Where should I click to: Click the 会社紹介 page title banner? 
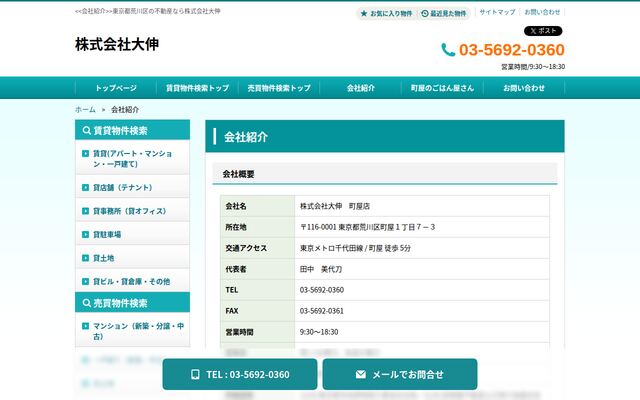(x=385, y=136)
